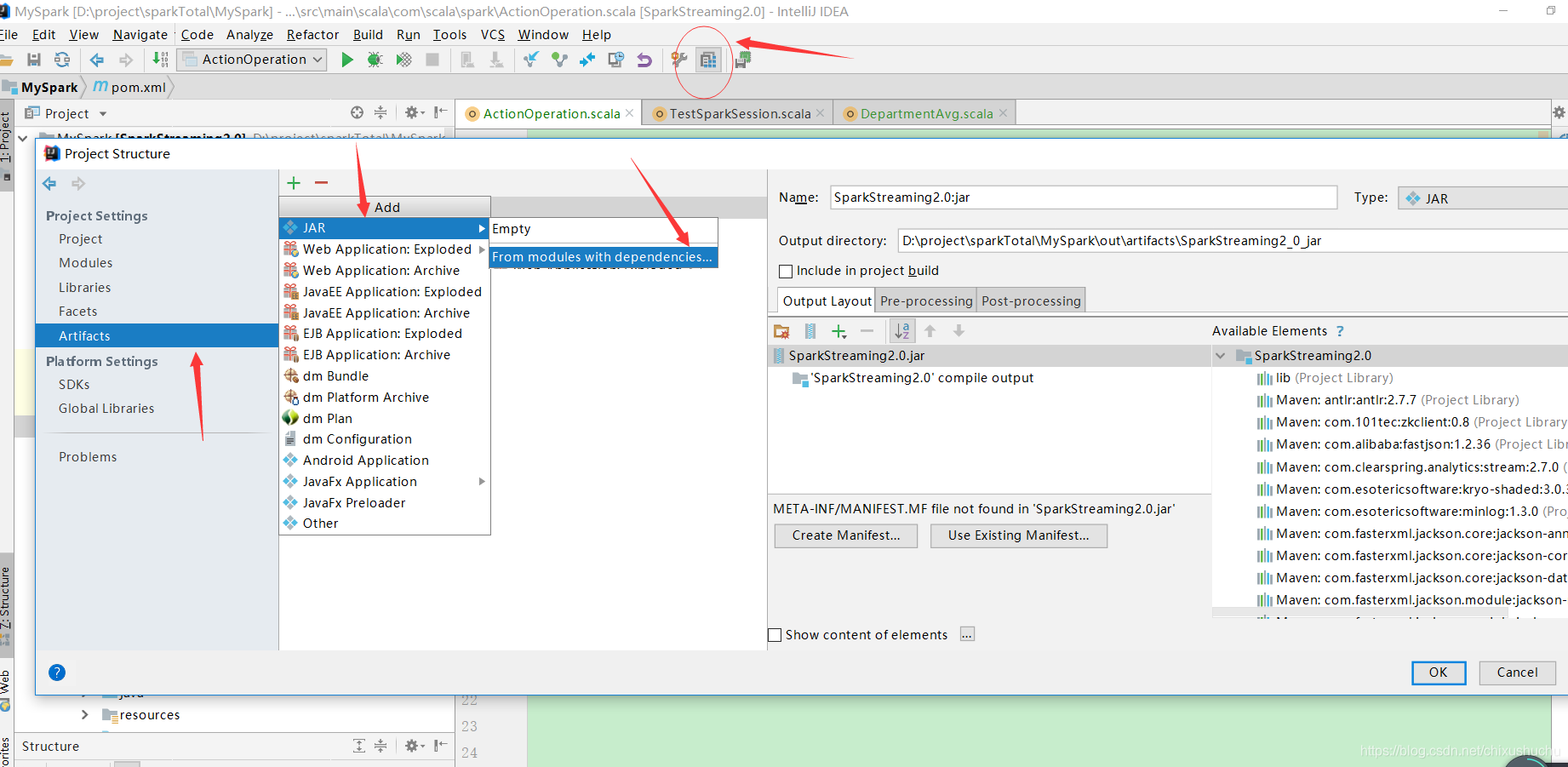This screenshot has height=767, width=1568.
Task: Switch to Pre-processing tab
Action: [x=926, y=301]
